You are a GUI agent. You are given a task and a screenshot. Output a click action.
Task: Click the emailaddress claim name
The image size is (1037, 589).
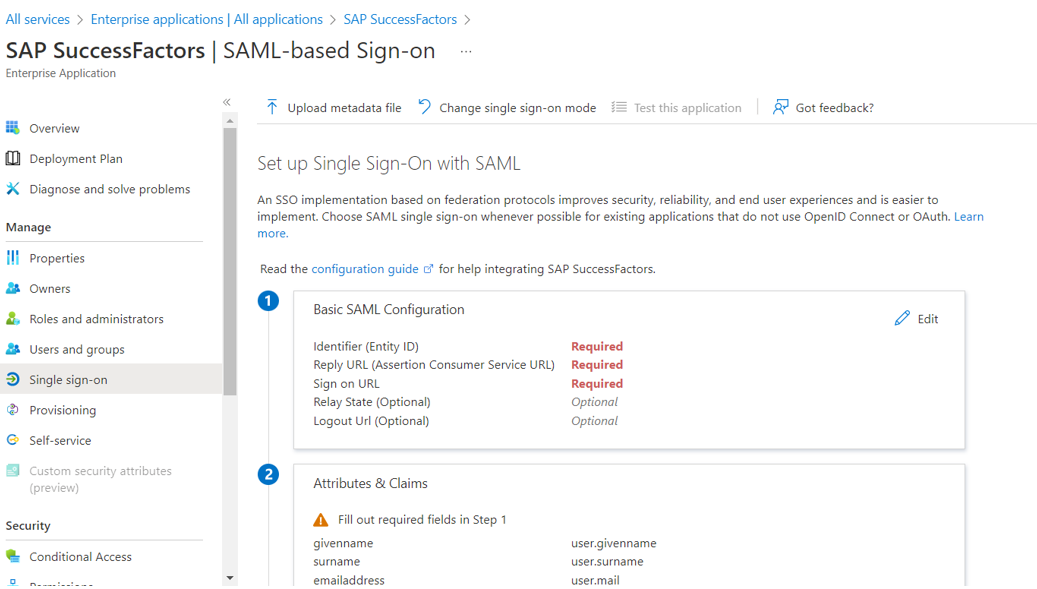[349, 580]
